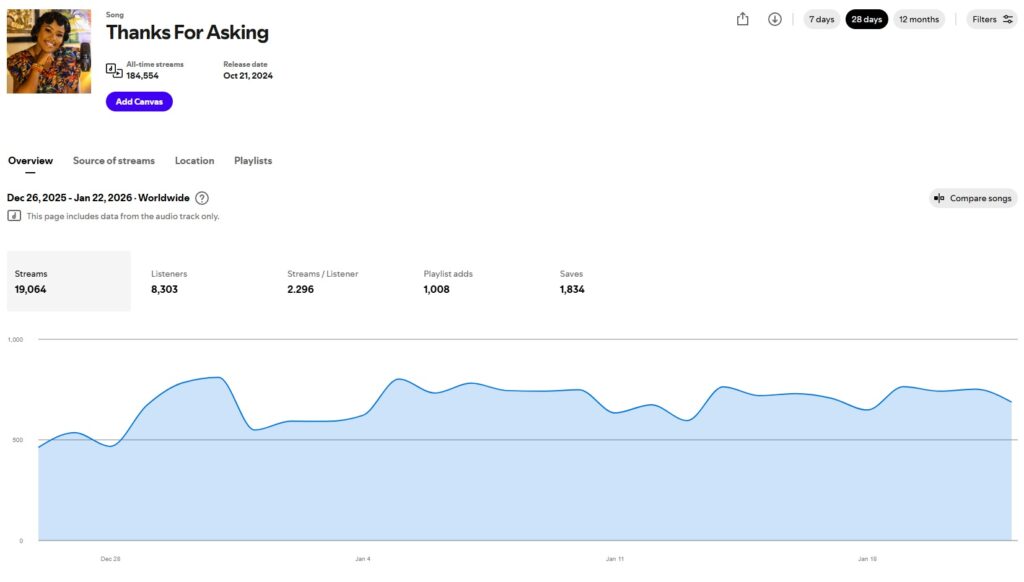The image size is (1024, 582).
Task: Click the help question mark icon
Action: coord(202,198)
